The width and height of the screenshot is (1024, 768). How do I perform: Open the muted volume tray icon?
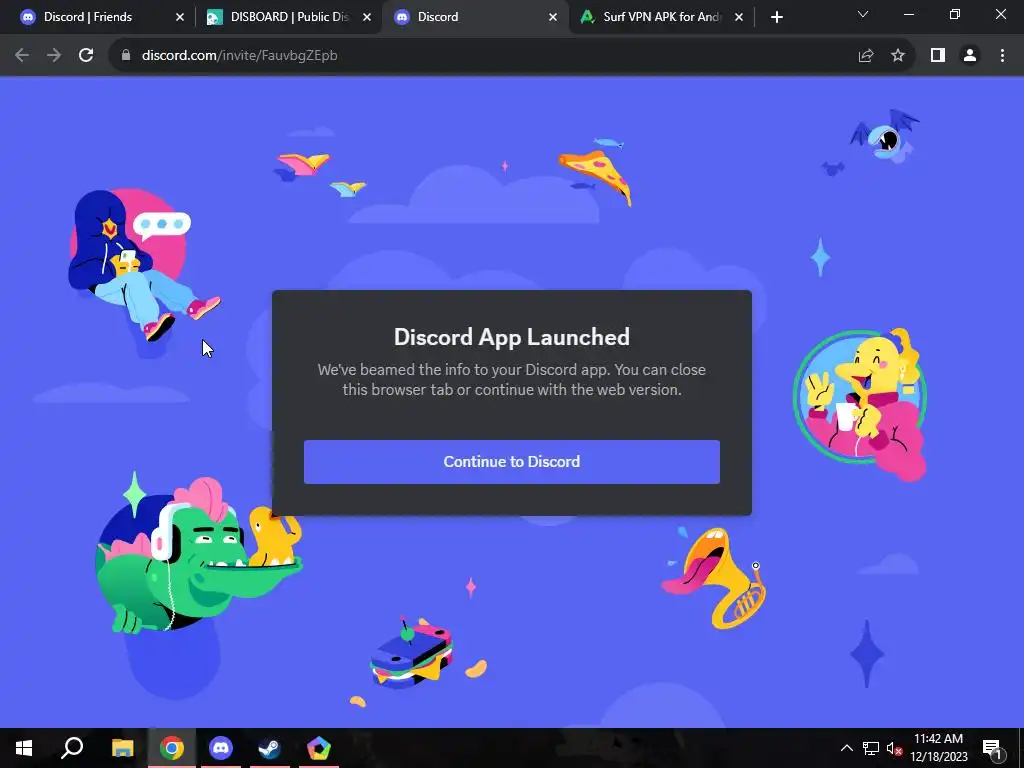point(894,748)
